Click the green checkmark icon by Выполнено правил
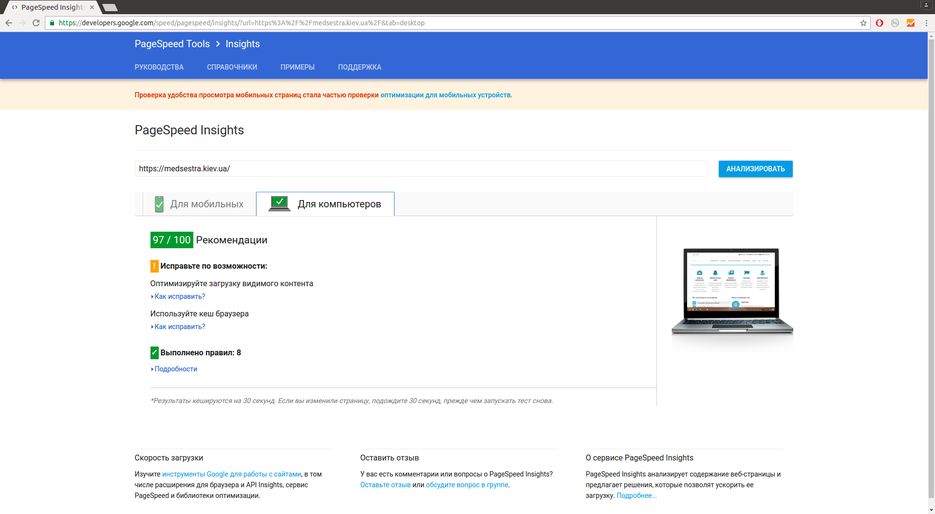 tap(154, 352)
